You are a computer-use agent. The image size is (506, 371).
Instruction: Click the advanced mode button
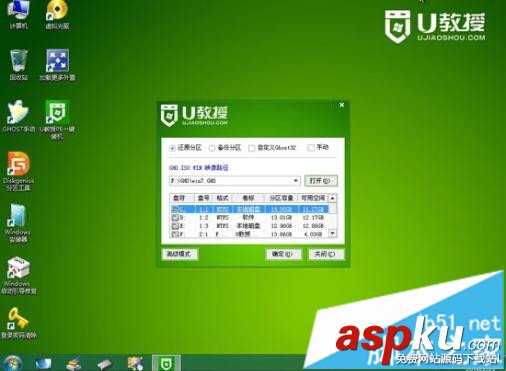pos(179,254)
